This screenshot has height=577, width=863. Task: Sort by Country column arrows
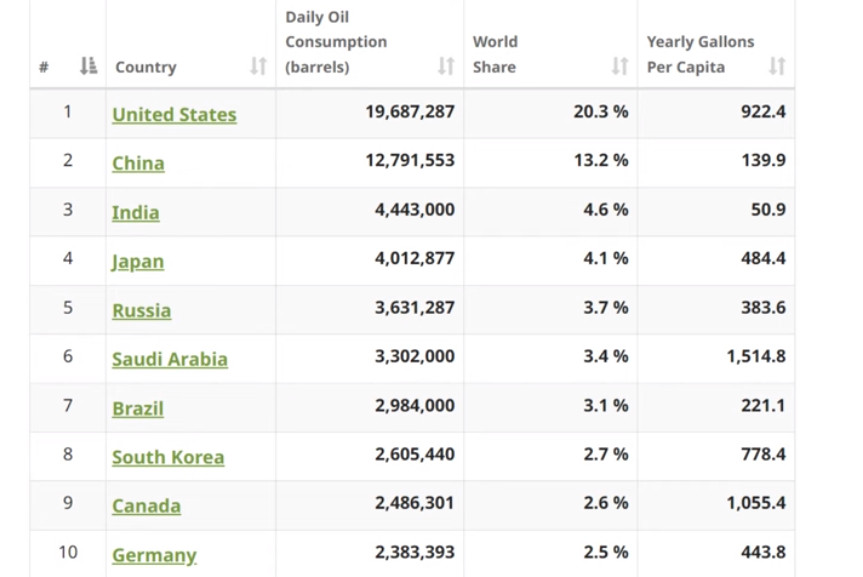(x=259, y=66)
